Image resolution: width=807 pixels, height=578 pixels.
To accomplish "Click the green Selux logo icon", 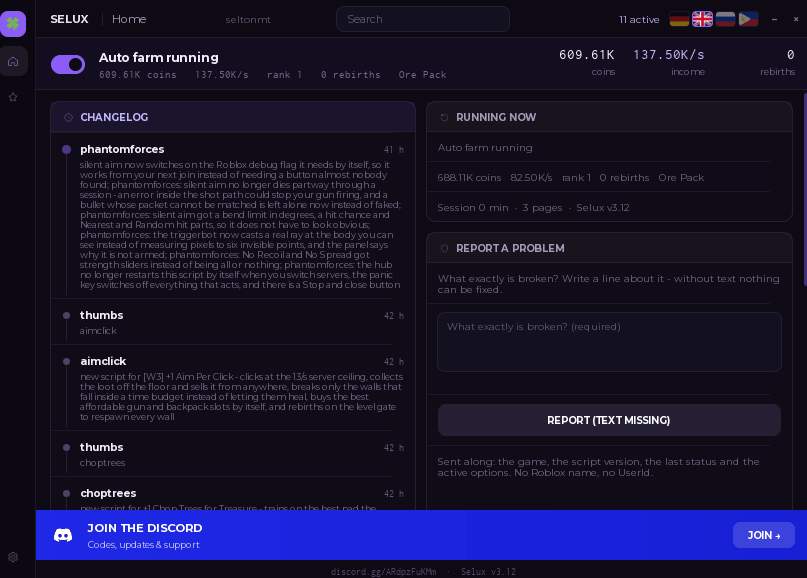I will point(13,24).
